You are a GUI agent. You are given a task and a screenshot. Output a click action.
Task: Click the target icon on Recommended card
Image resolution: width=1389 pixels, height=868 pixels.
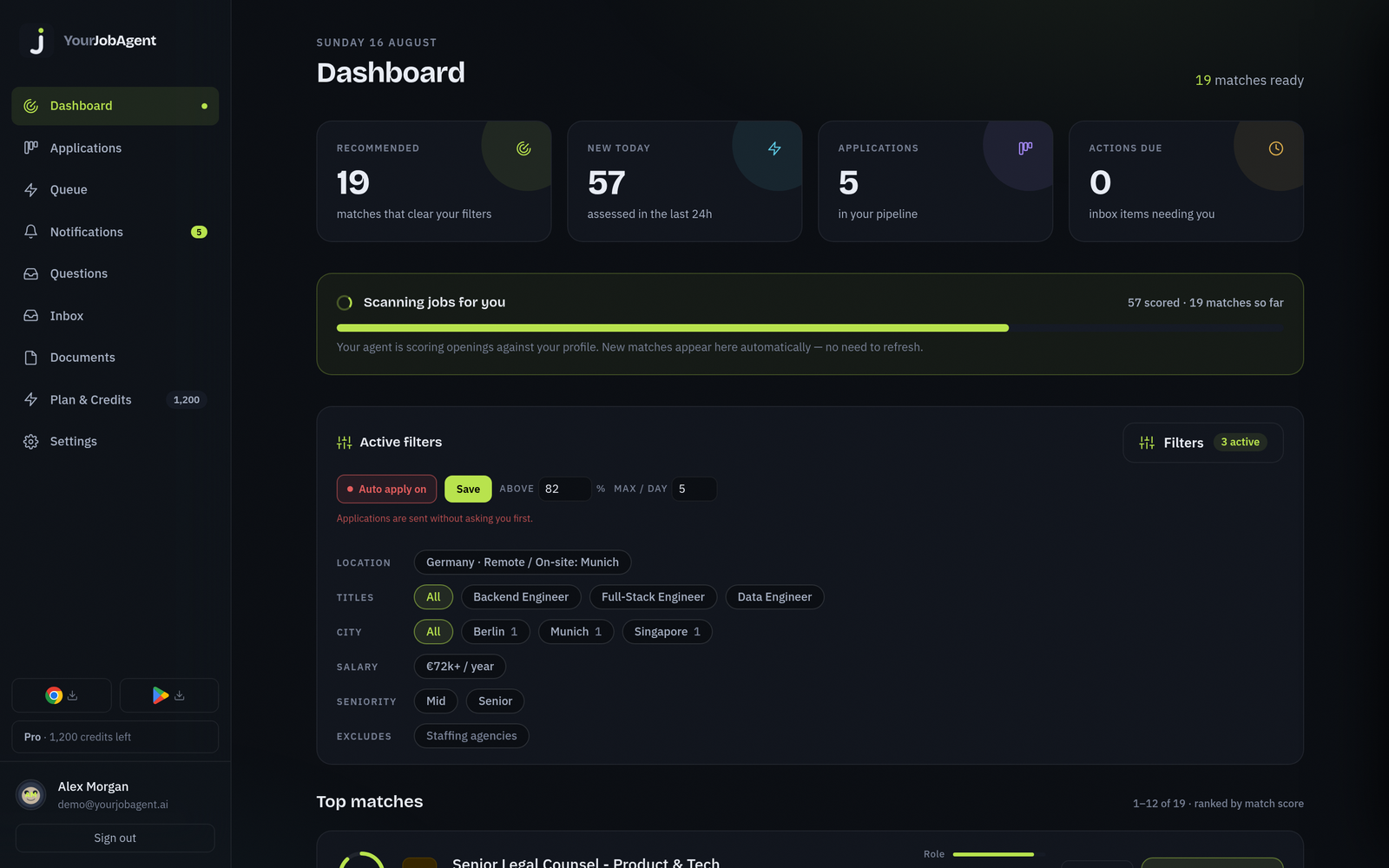coord(523,148)
